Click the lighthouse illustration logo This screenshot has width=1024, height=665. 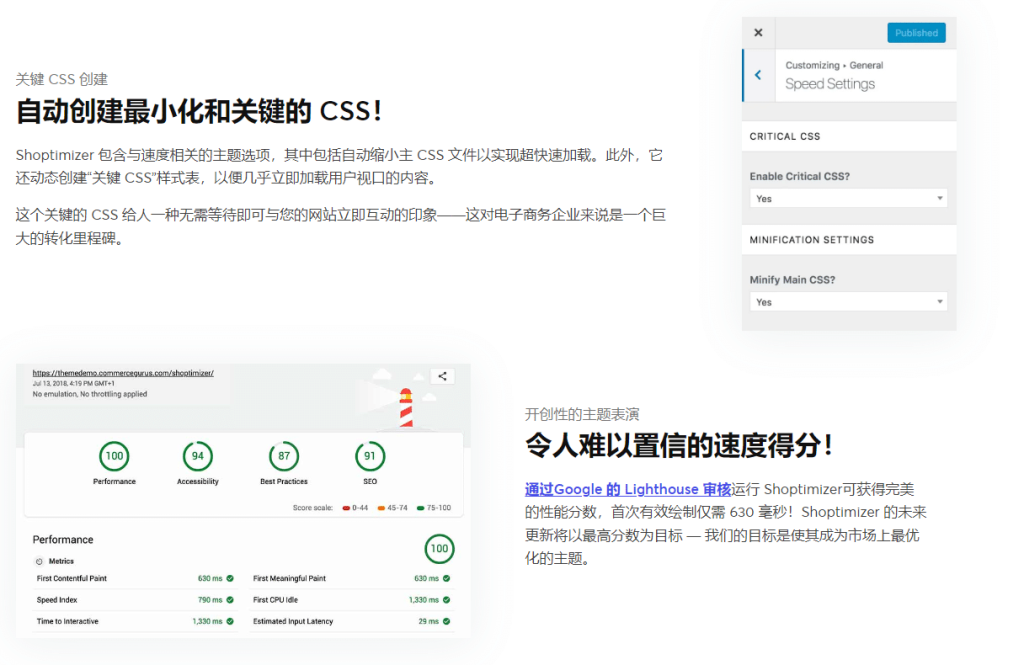pos(406,407)
